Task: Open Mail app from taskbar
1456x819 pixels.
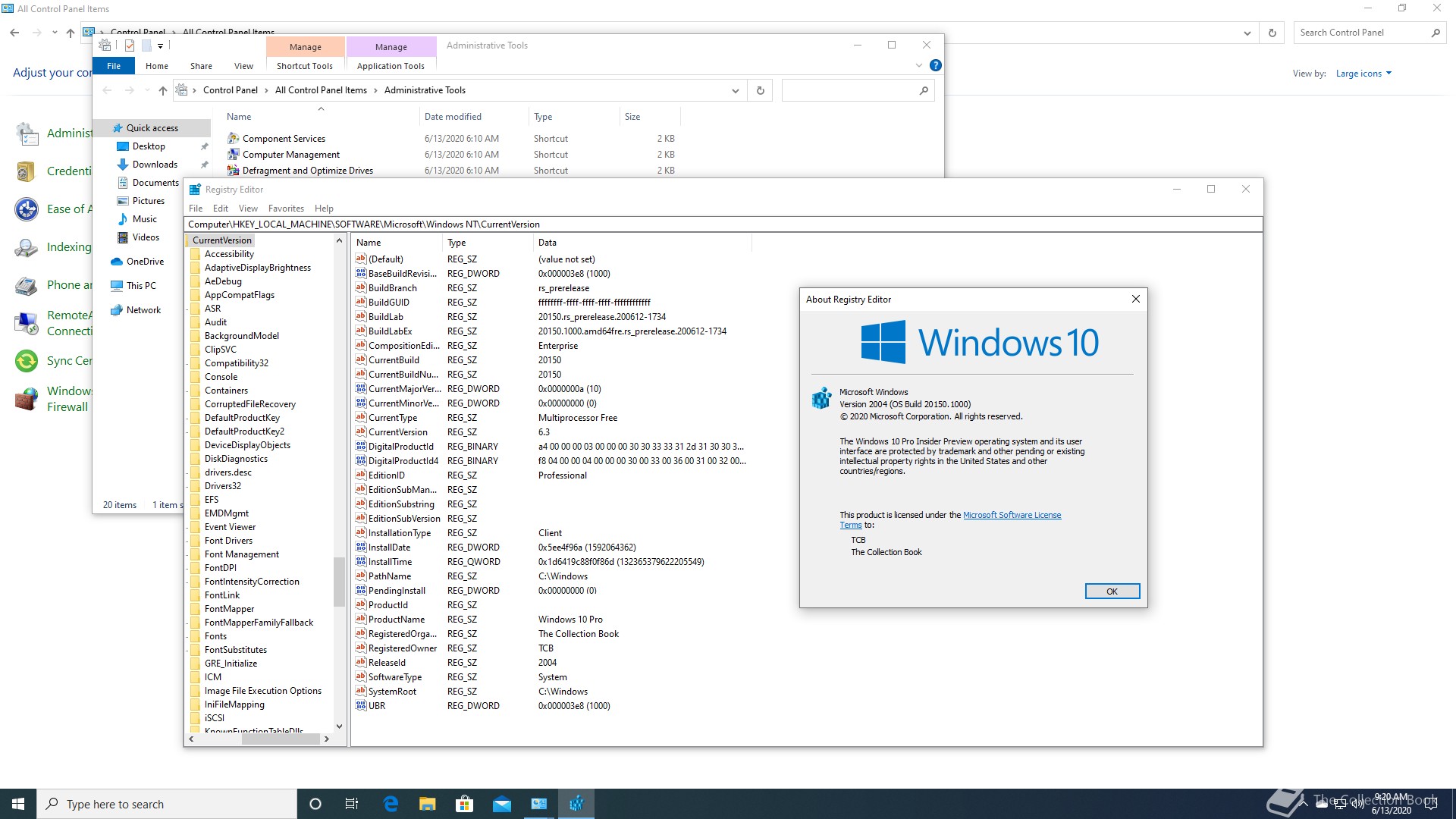Action: [502, 804]
